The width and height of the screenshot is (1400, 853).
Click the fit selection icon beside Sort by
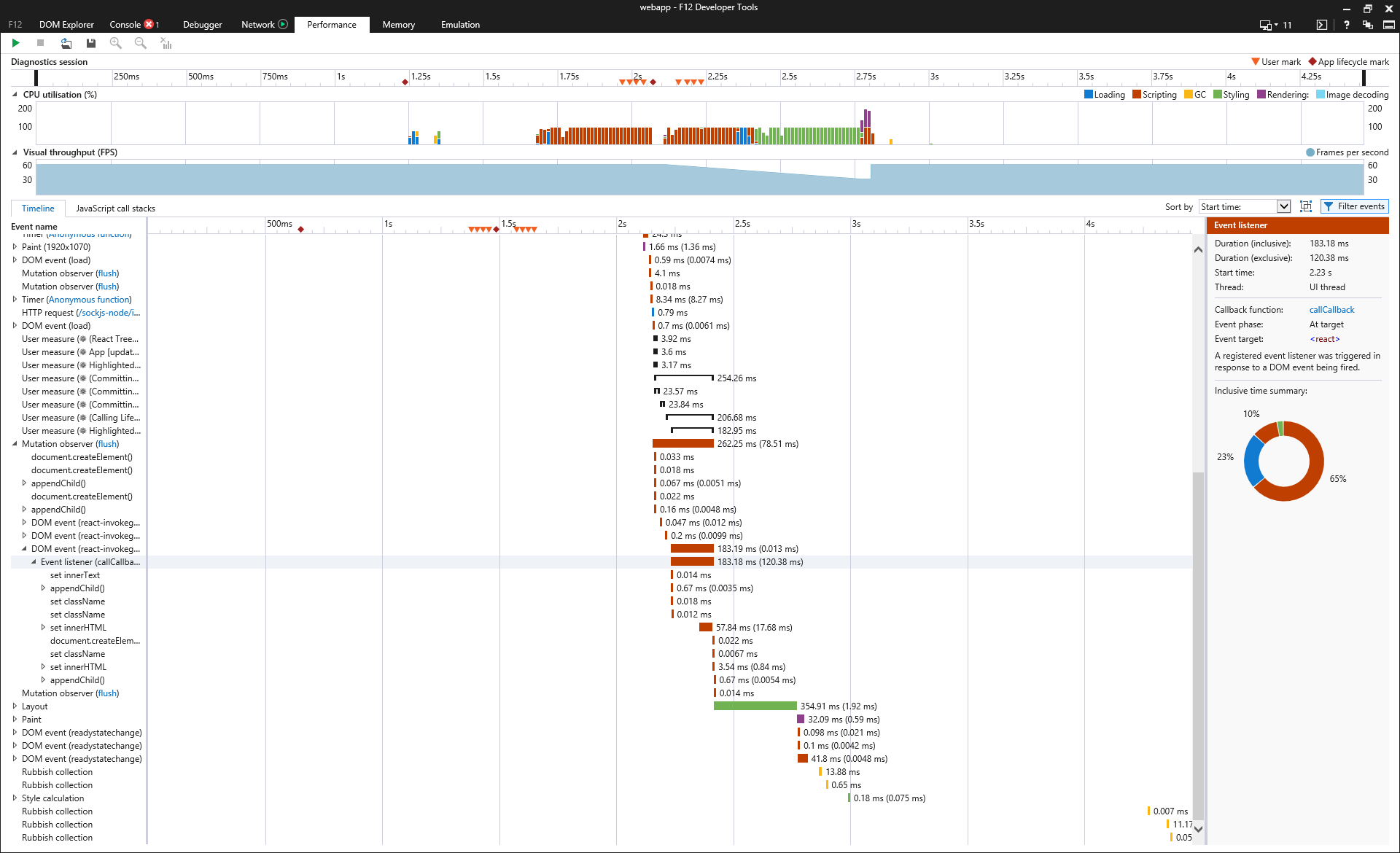(1306, 206)
